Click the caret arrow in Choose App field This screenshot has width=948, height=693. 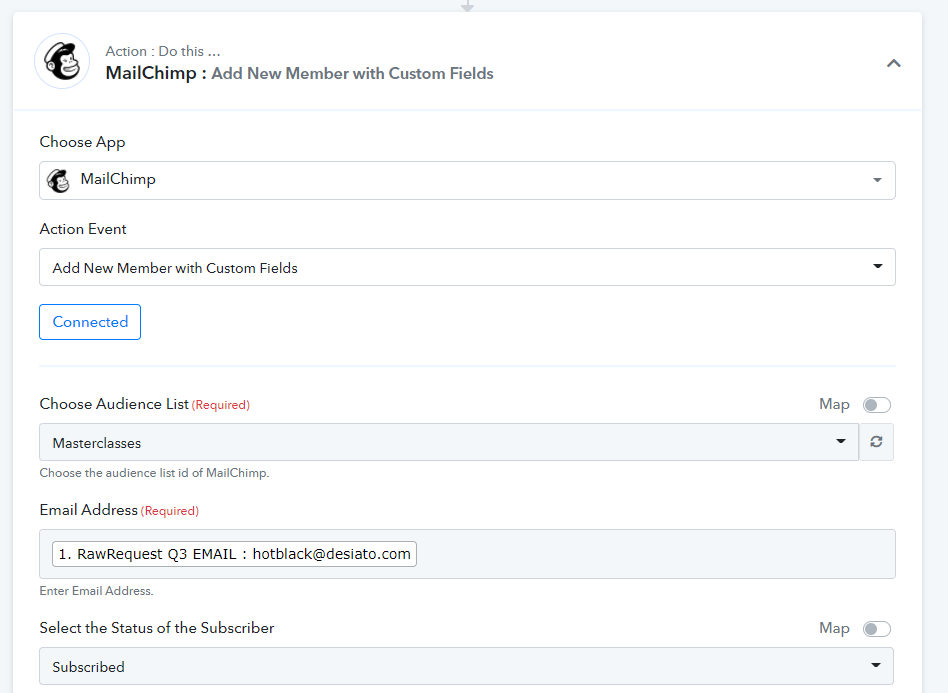coord(877,180)
